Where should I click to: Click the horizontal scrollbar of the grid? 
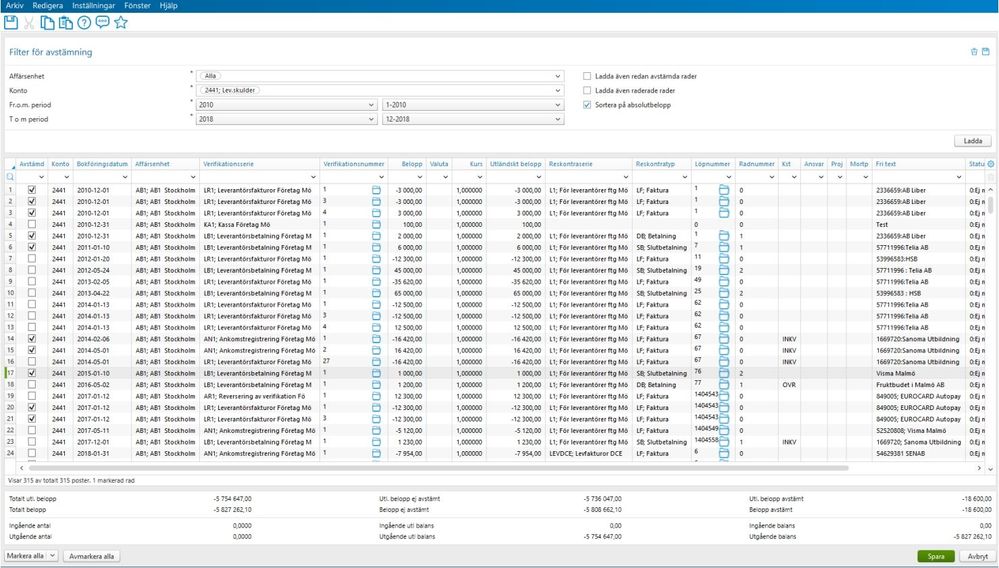437,468
